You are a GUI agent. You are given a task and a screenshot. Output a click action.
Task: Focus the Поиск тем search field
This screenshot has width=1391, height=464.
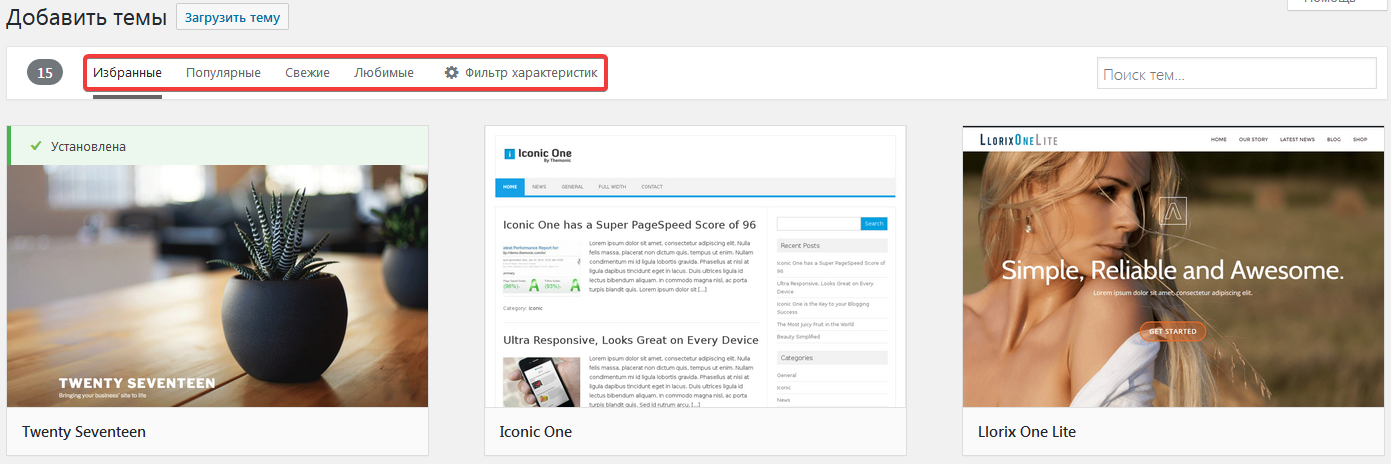1237,74
